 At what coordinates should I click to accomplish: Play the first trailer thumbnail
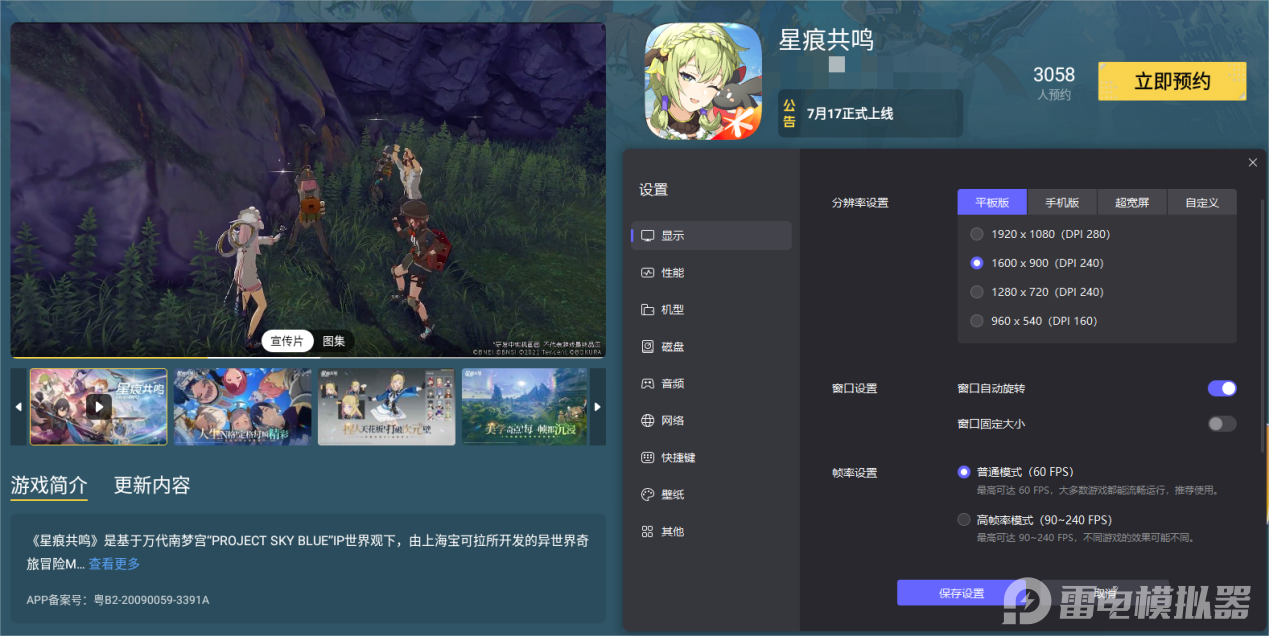(98, 407)
